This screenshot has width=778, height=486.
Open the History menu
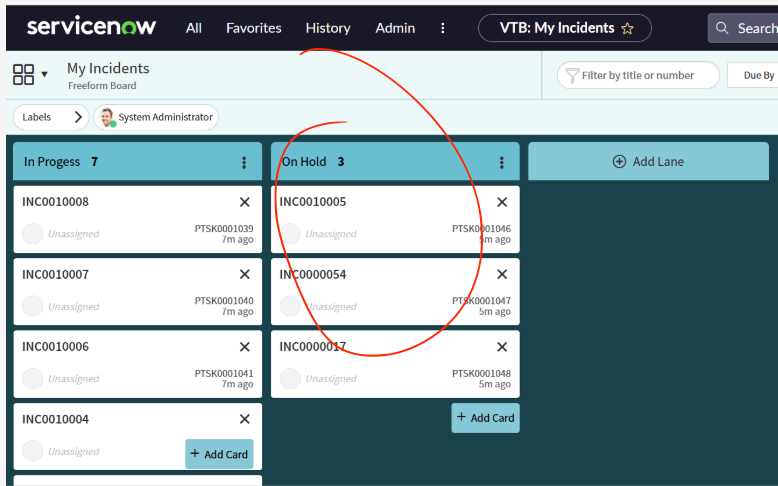tap(328, 28)
